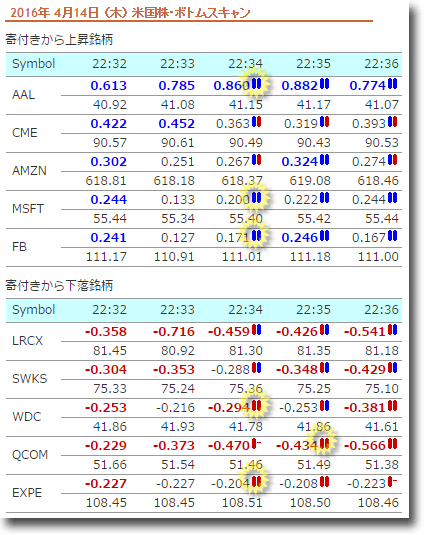Click the heading 寄付きから下落銘柄
This screenshot has width=426, height=535.
pyautogui.click(x=59, y=286)
